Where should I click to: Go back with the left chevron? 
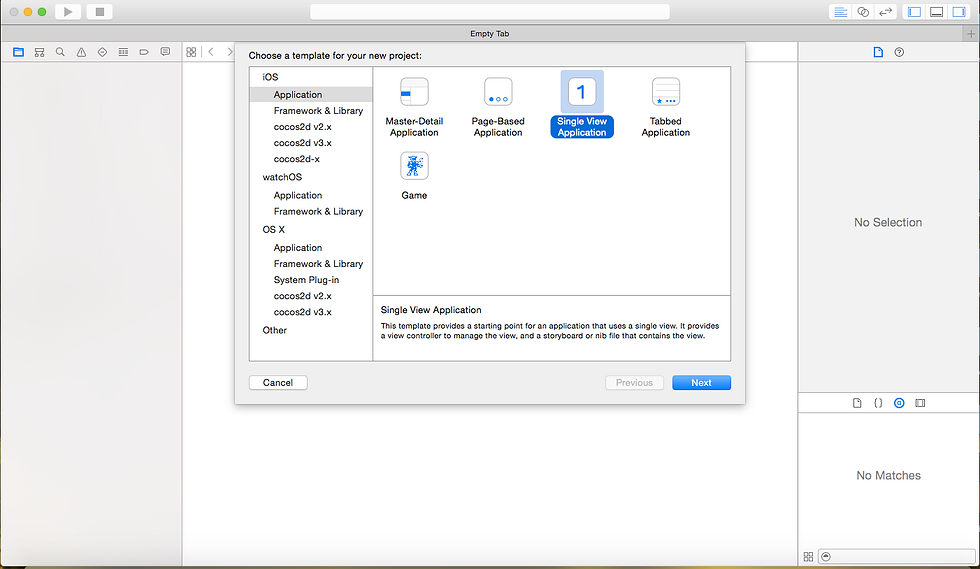(211, 53)
